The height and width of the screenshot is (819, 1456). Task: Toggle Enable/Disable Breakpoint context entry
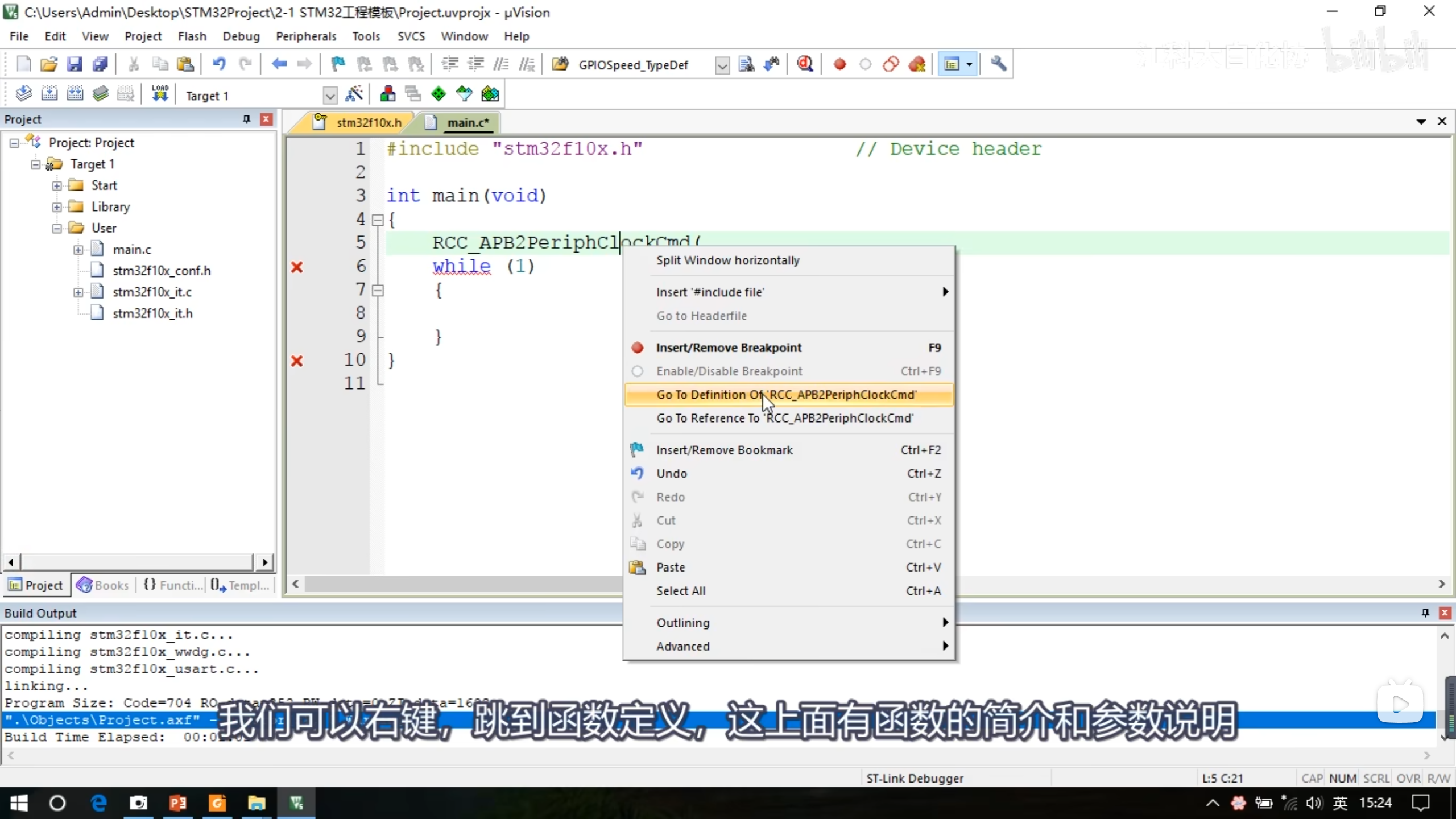tap(729, 371)
